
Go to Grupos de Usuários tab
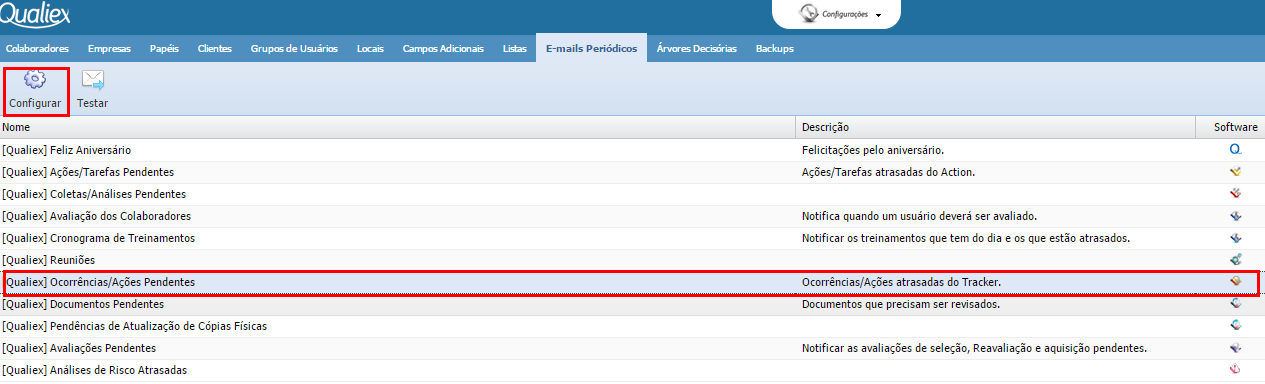pyautogui.click(x=294, y=48)
